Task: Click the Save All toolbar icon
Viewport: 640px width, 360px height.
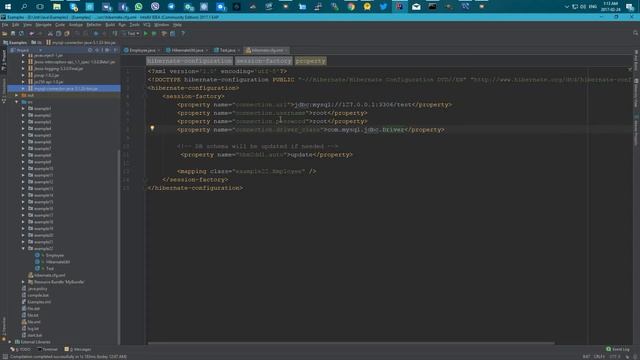Action: click(13, 33)
